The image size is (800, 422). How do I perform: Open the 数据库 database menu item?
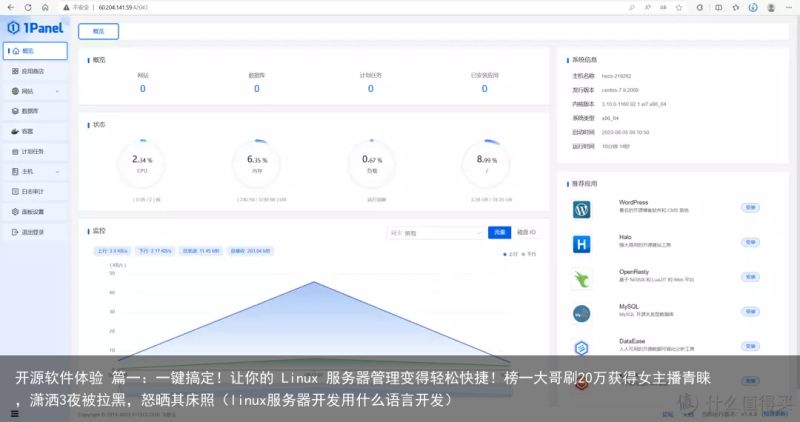click(x=35, y=111)
